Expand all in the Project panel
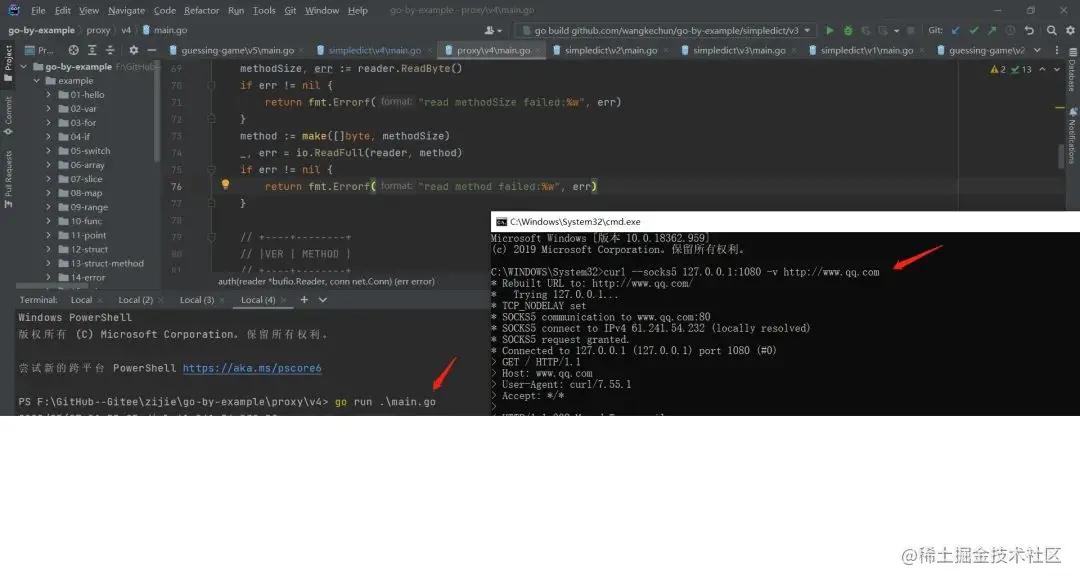 92,50
